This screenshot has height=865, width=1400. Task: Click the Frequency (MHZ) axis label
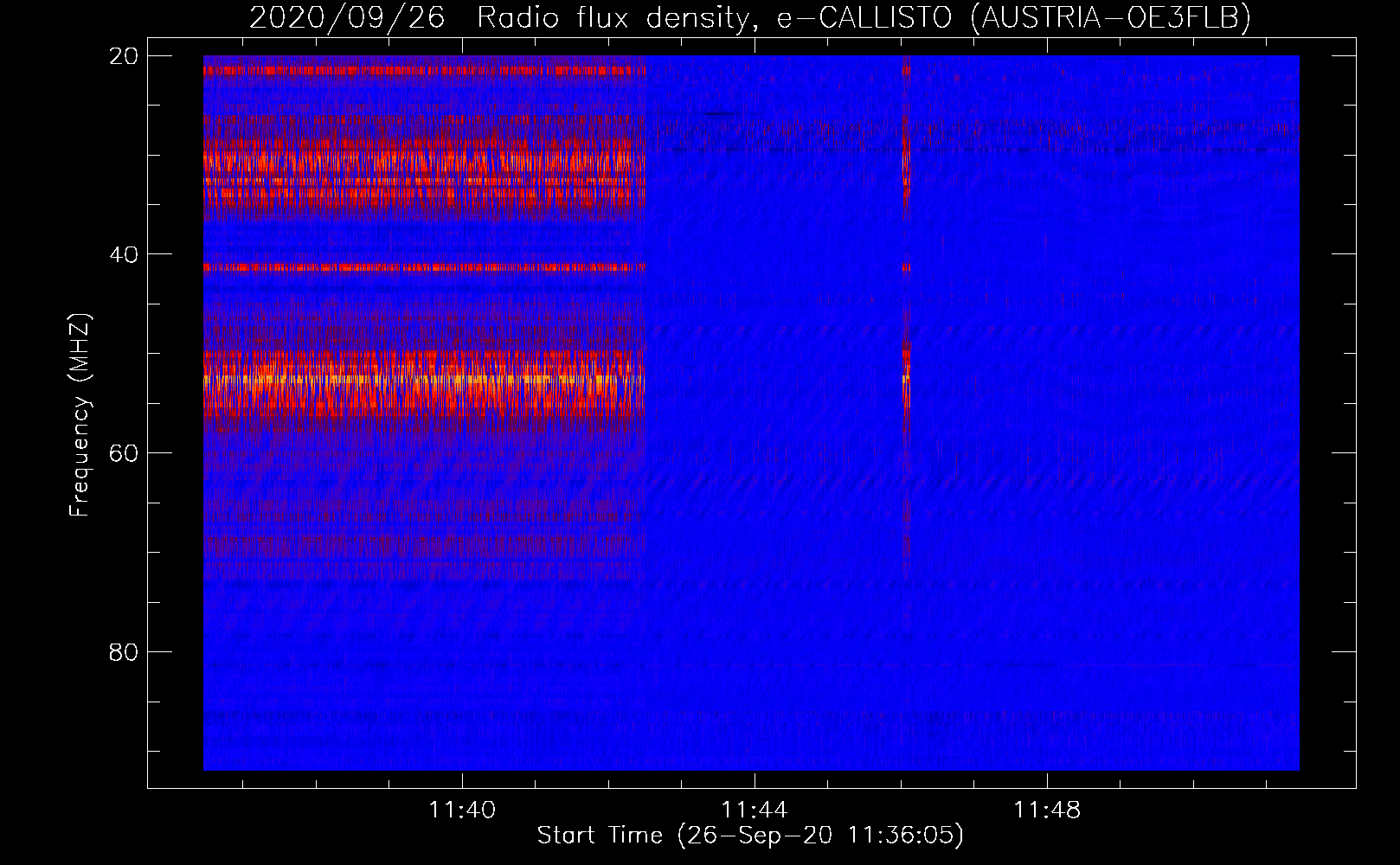80,415
